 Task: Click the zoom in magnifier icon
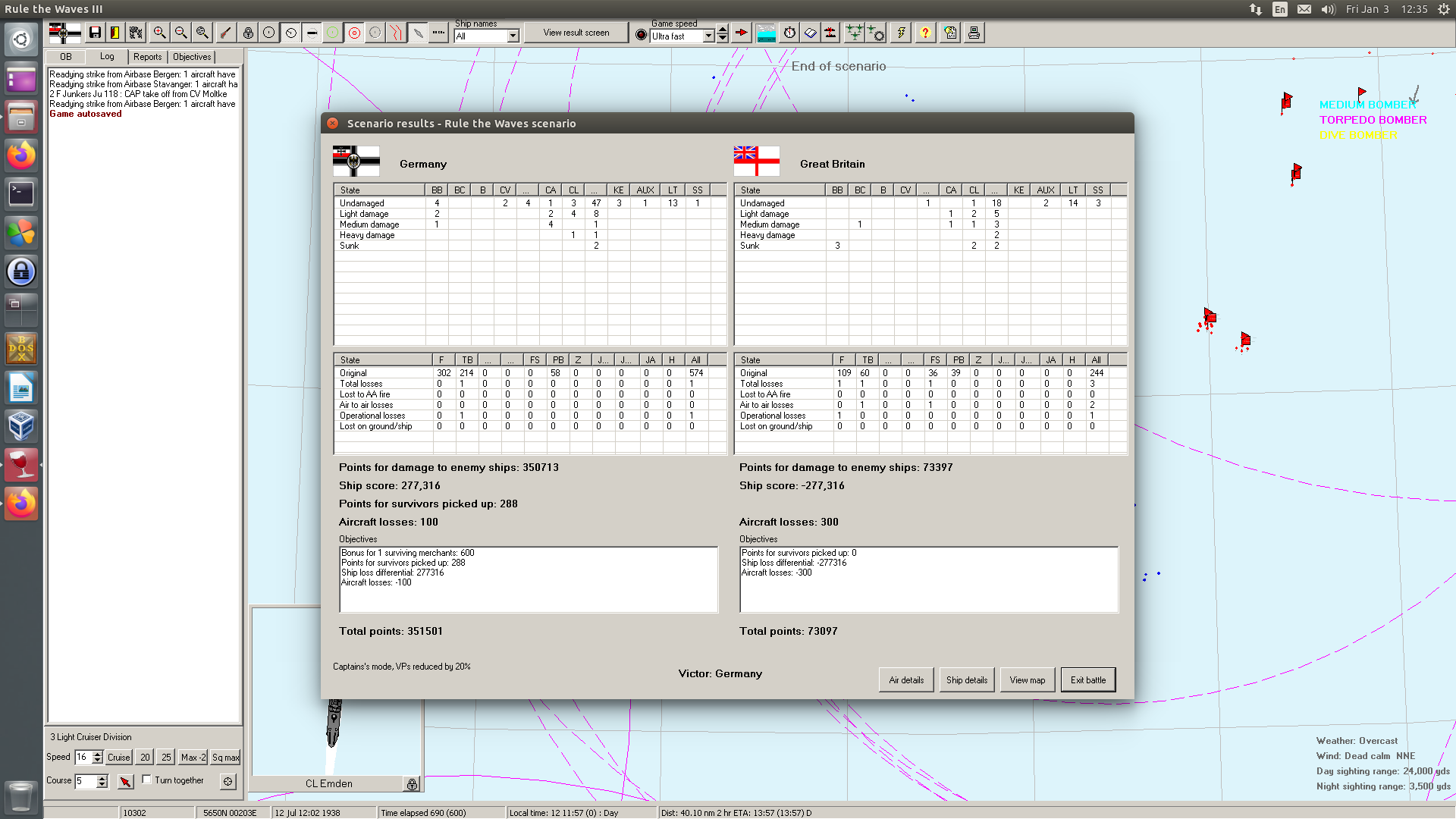click(x=159, y=33)
